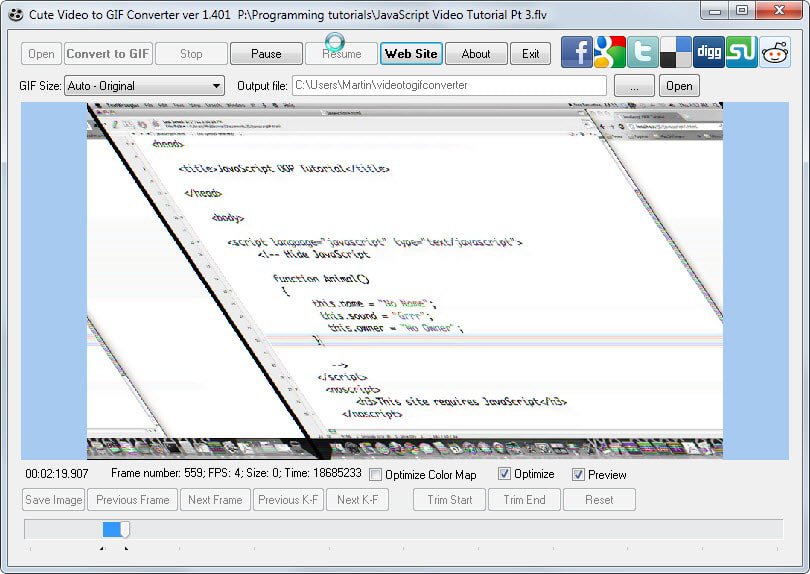Click the timestamp 00:02:19.907
Viewport: 810px width, 574px height.
[x=57, y=473]
